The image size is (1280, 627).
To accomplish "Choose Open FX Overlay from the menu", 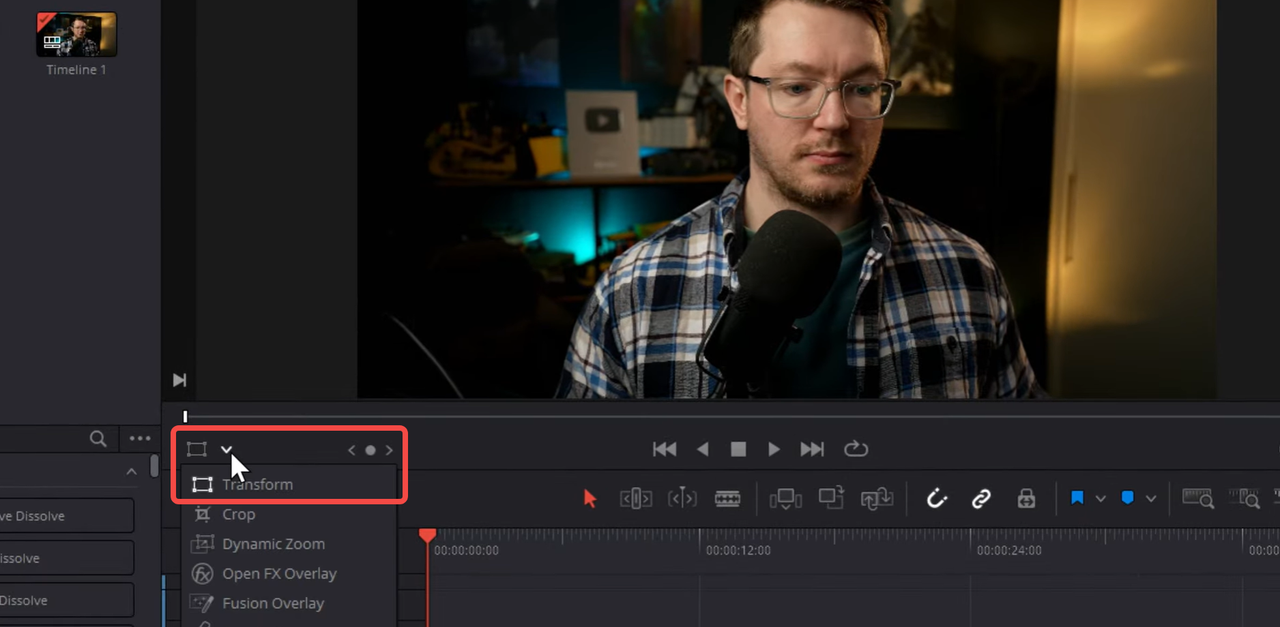I will 289,574.
